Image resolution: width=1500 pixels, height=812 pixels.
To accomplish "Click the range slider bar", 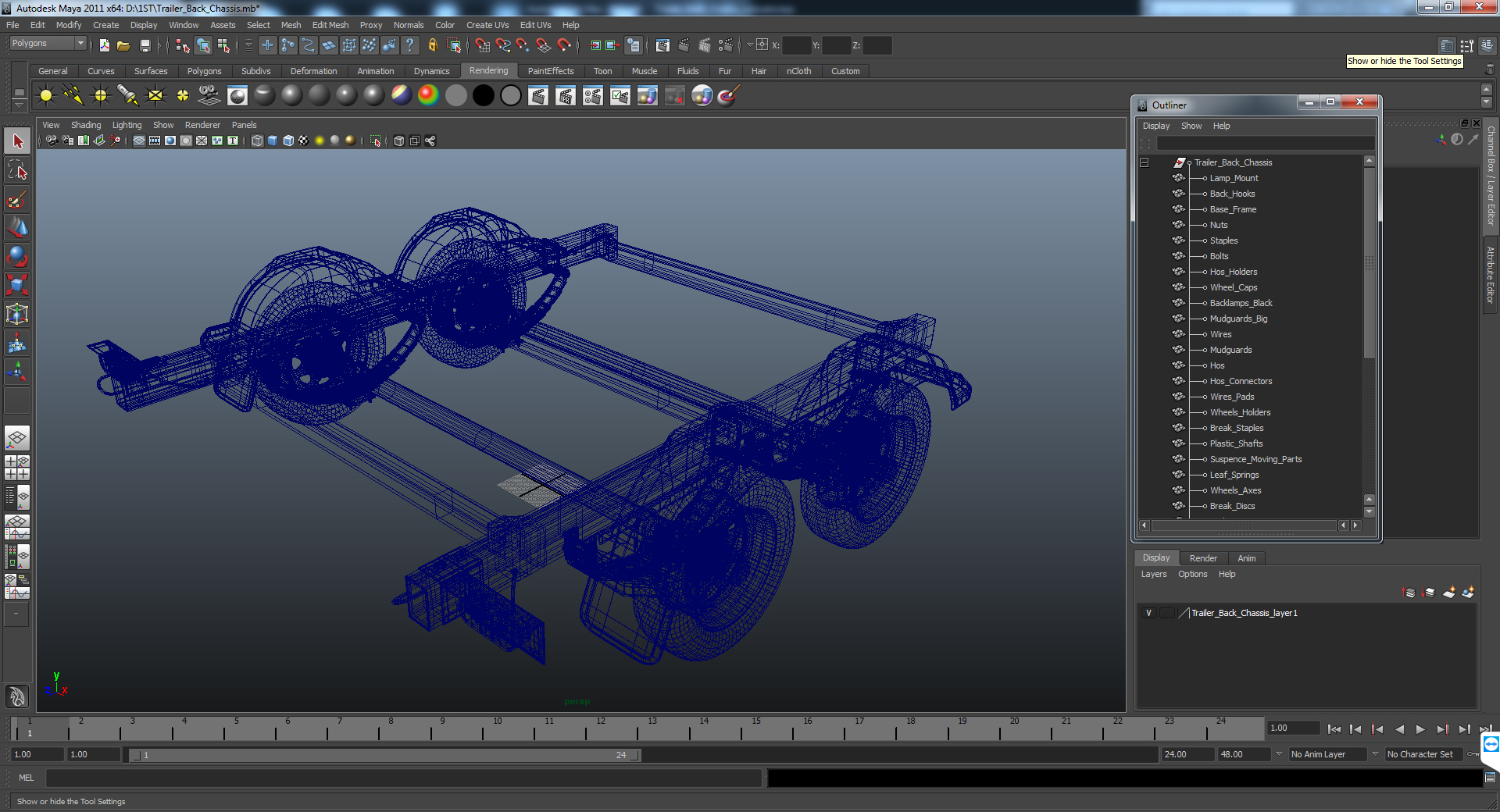I will pos(385,755).
